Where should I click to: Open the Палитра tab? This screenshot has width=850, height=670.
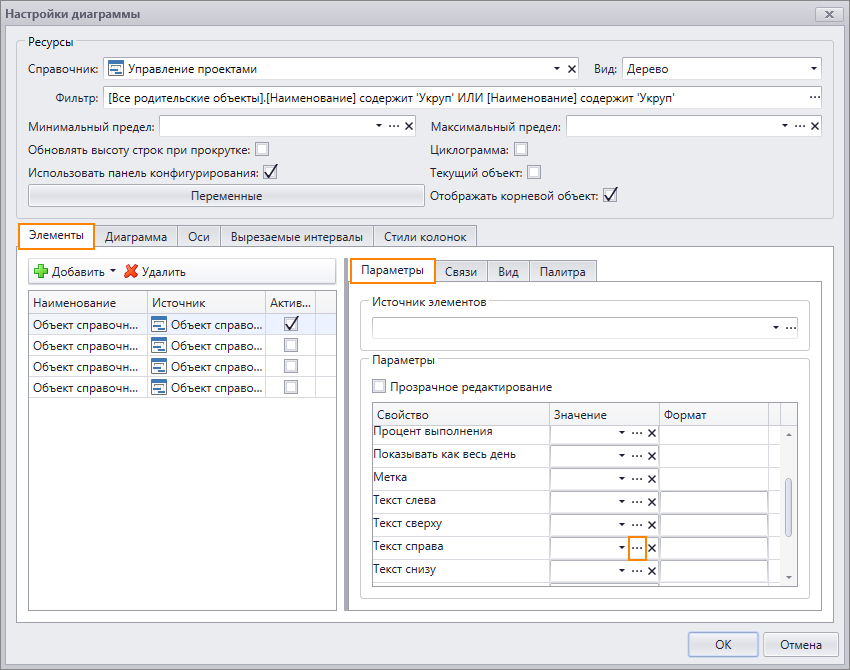point(563,272)
